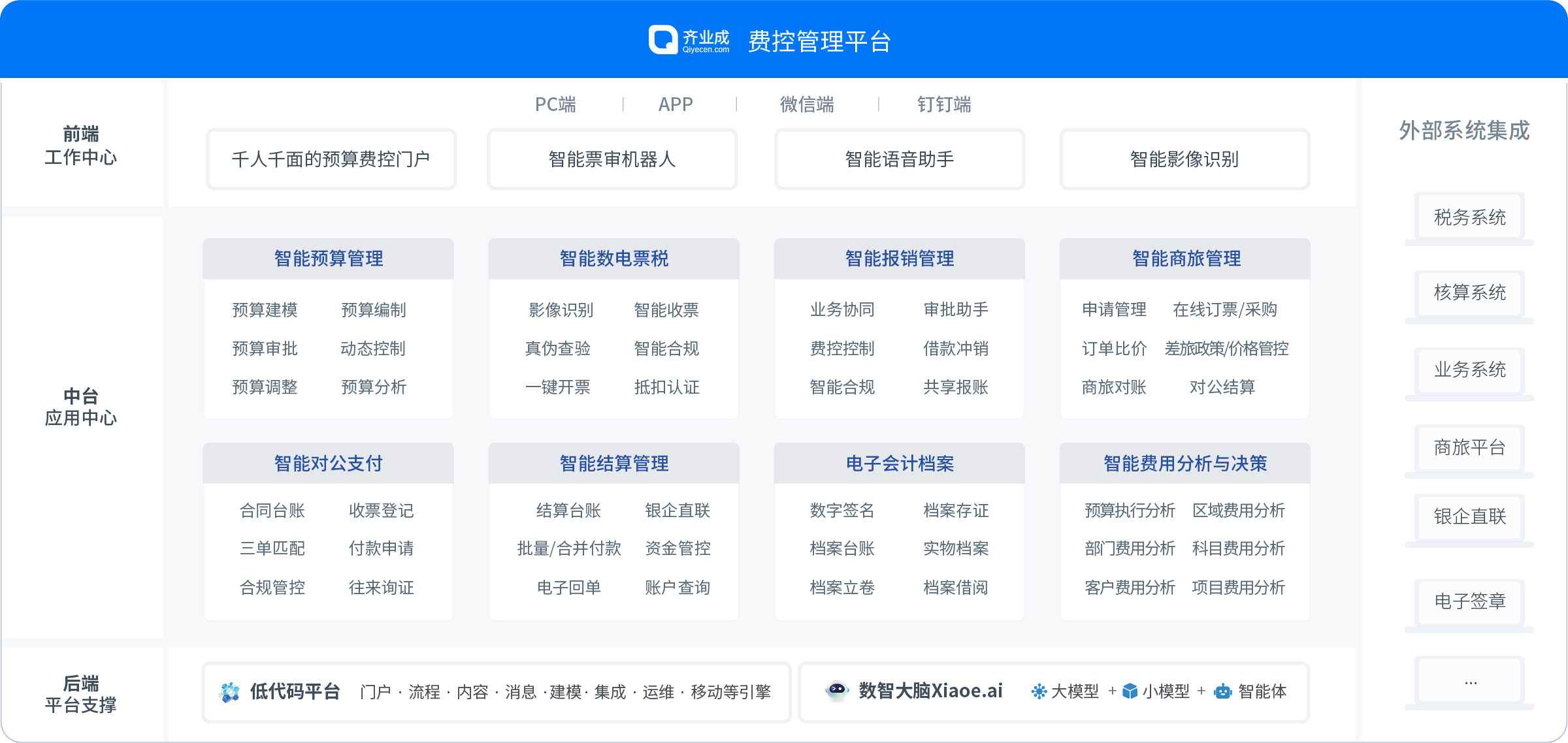This screenshot has height=743, width=1568.
Task: Click the 智能语音助手 card
Action: (x=899, y=159)
